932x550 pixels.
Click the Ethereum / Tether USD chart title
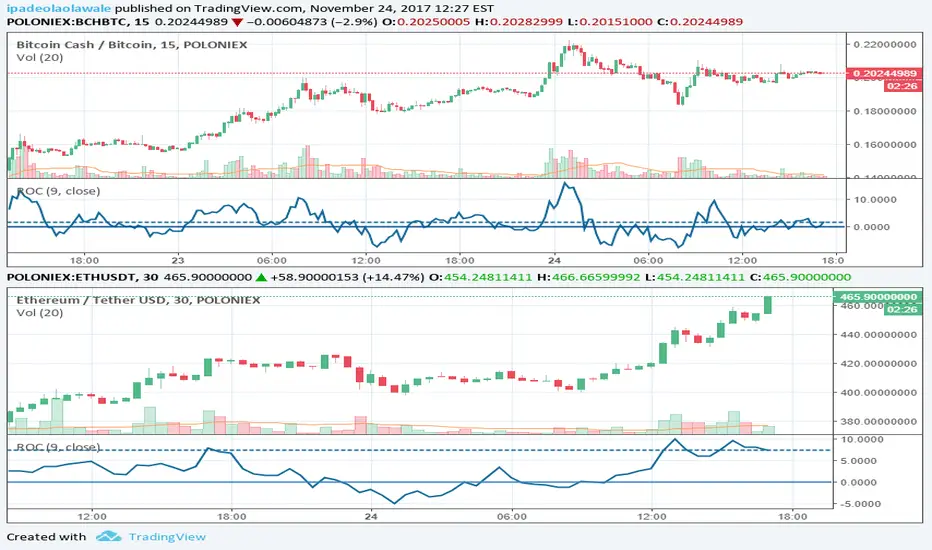[138, 300]
